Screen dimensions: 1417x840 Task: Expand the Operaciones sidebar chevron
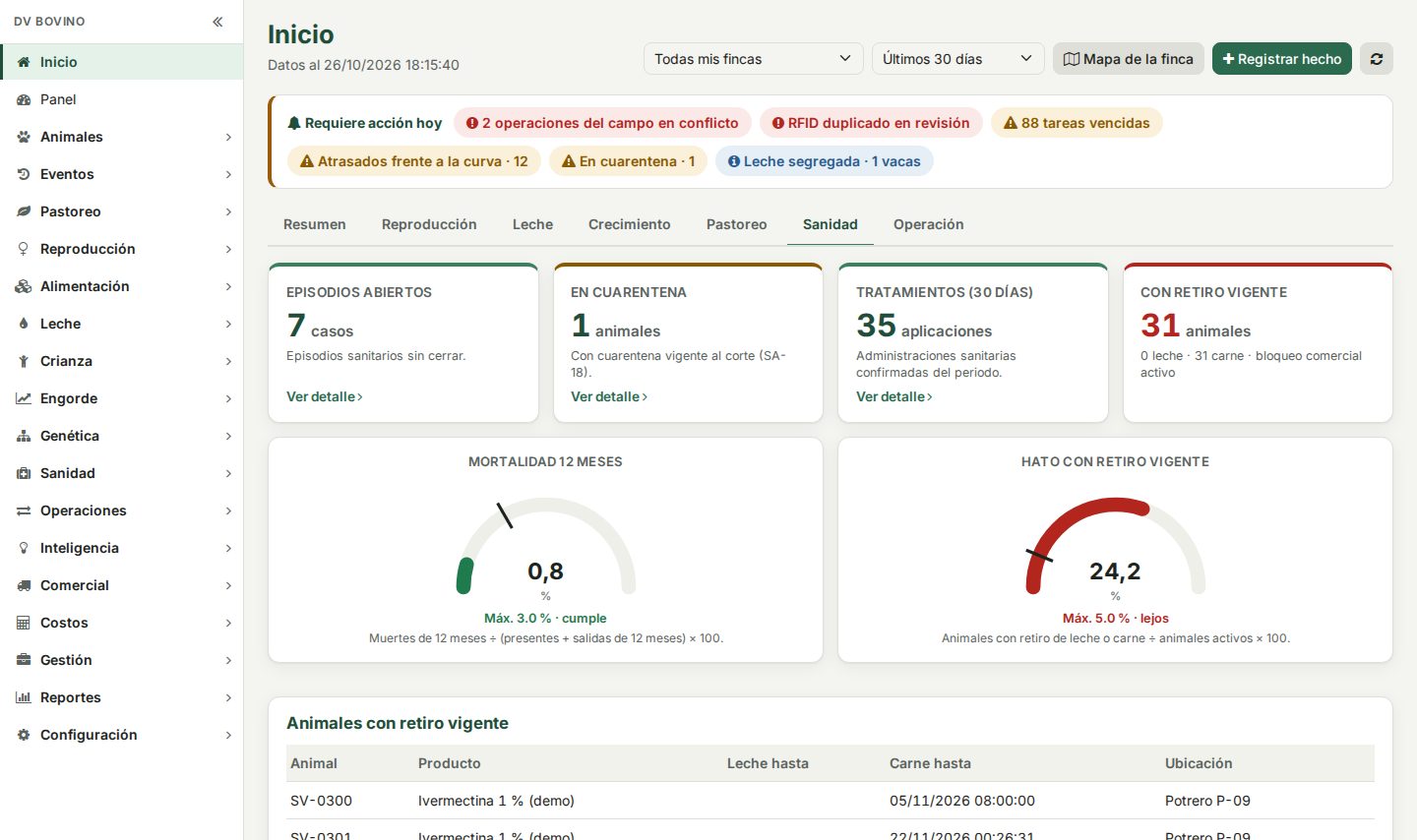(x=228, y=511)
